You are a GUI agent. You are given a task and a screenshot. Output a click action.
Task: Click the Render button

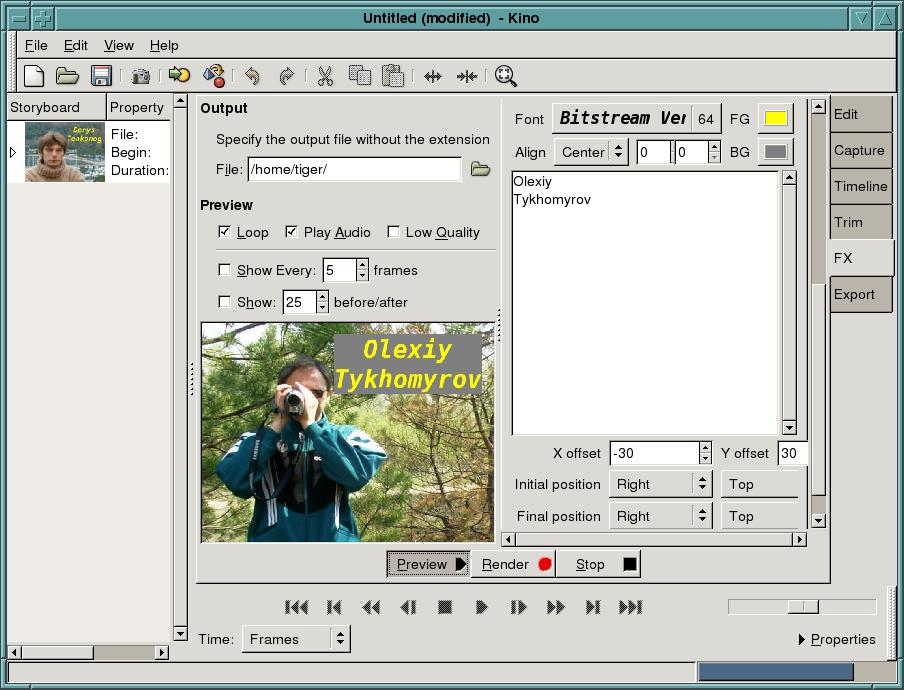click(515, 564)
